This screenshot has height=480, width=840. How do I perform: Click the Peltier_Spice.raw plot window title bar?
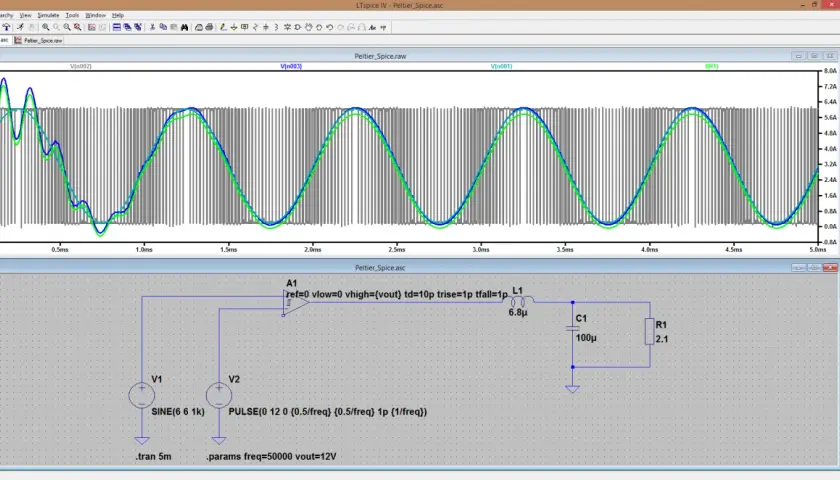(380, 56)
